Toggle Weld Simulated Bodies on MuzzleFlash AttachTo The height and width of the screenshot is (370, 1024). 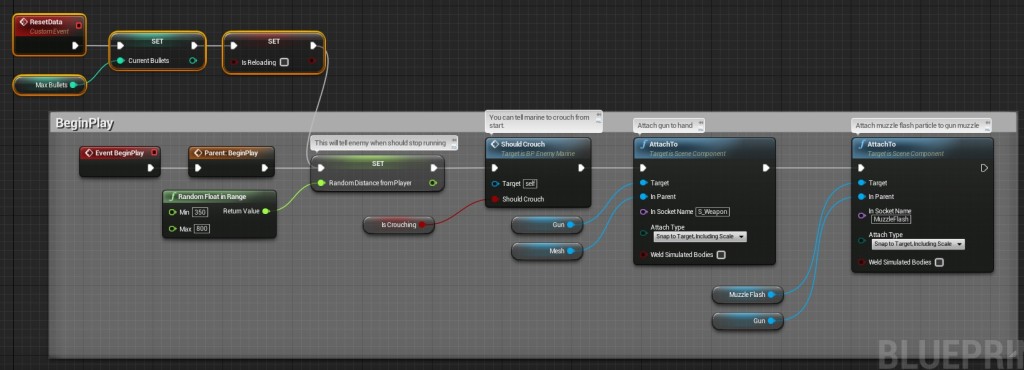939,263
